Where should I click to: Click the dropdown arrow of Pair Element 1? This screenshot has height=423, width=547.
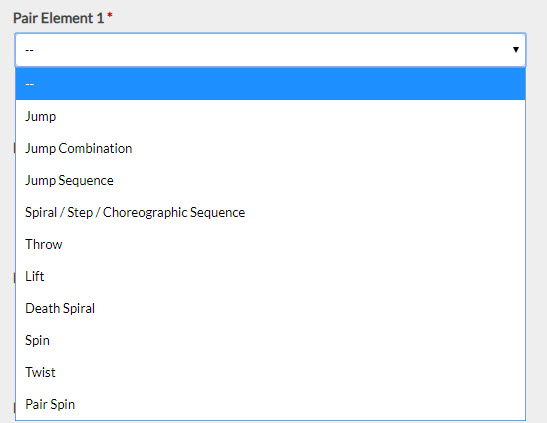[515, 50]
